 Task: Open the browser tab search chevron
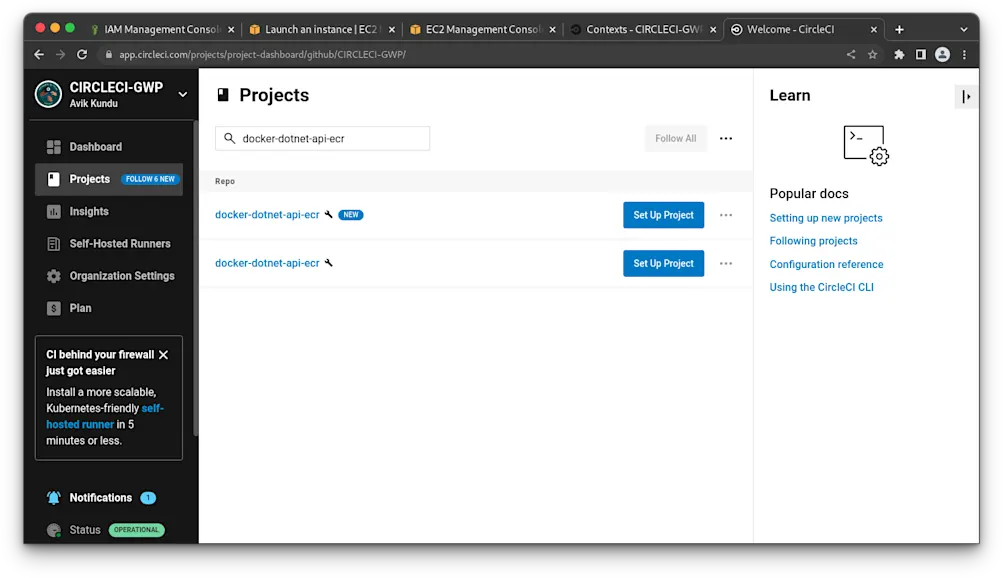[962, 28]
